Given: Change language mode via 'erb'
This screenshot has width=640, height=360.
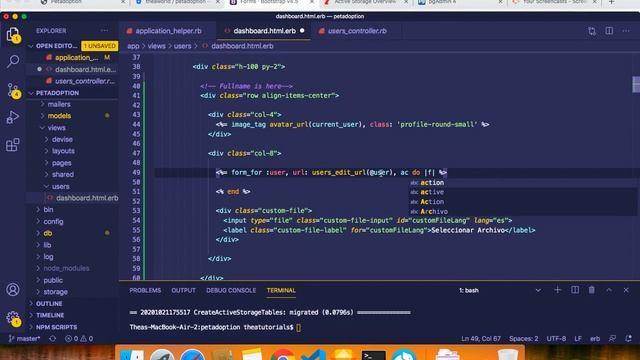Looking at the screenshot, I should 595,339.
